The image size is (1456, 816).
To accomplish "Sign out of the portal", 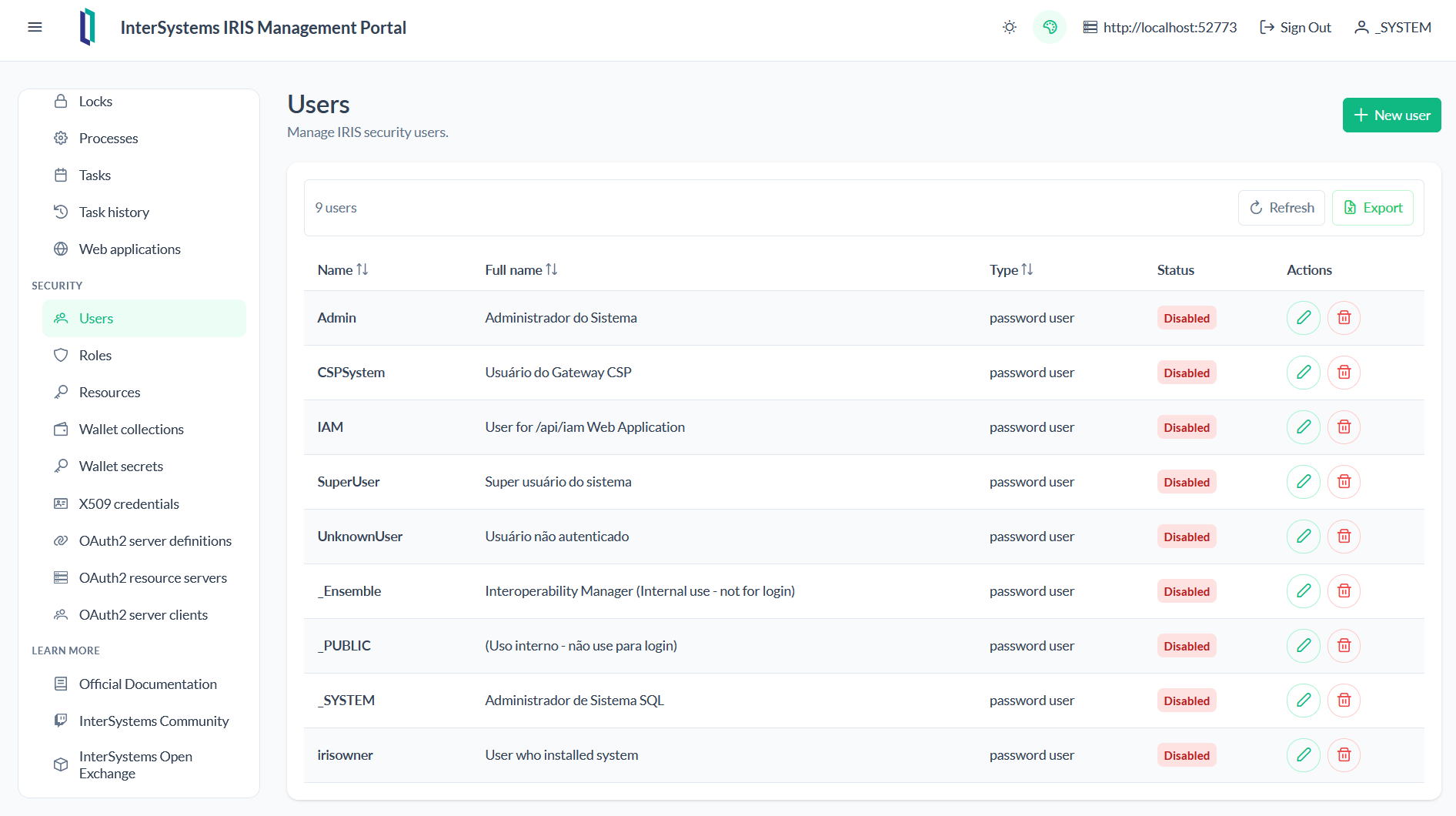I will (1295, 28).
